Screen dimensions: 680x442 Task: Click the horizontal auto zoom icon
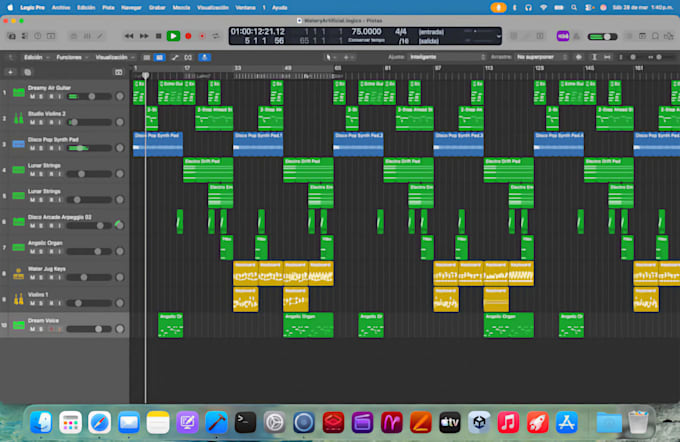tap(608, 57)
